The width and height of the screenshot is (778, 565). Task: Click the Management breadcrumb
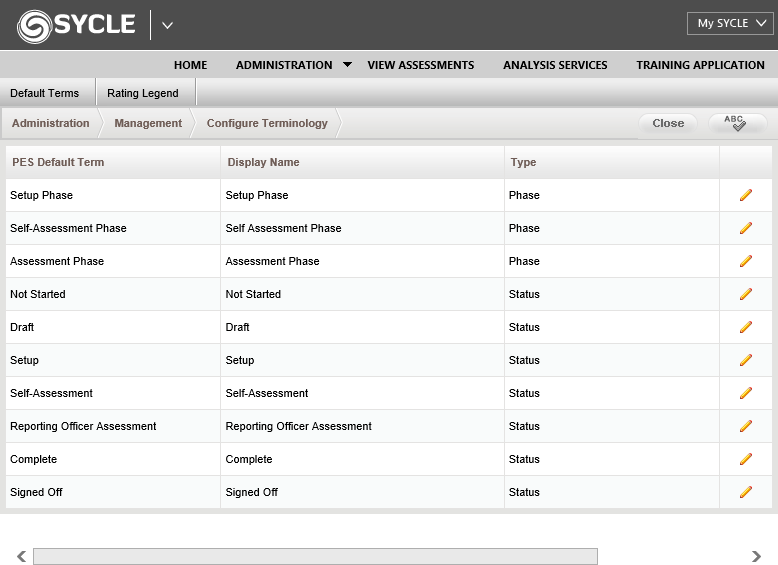148,123
